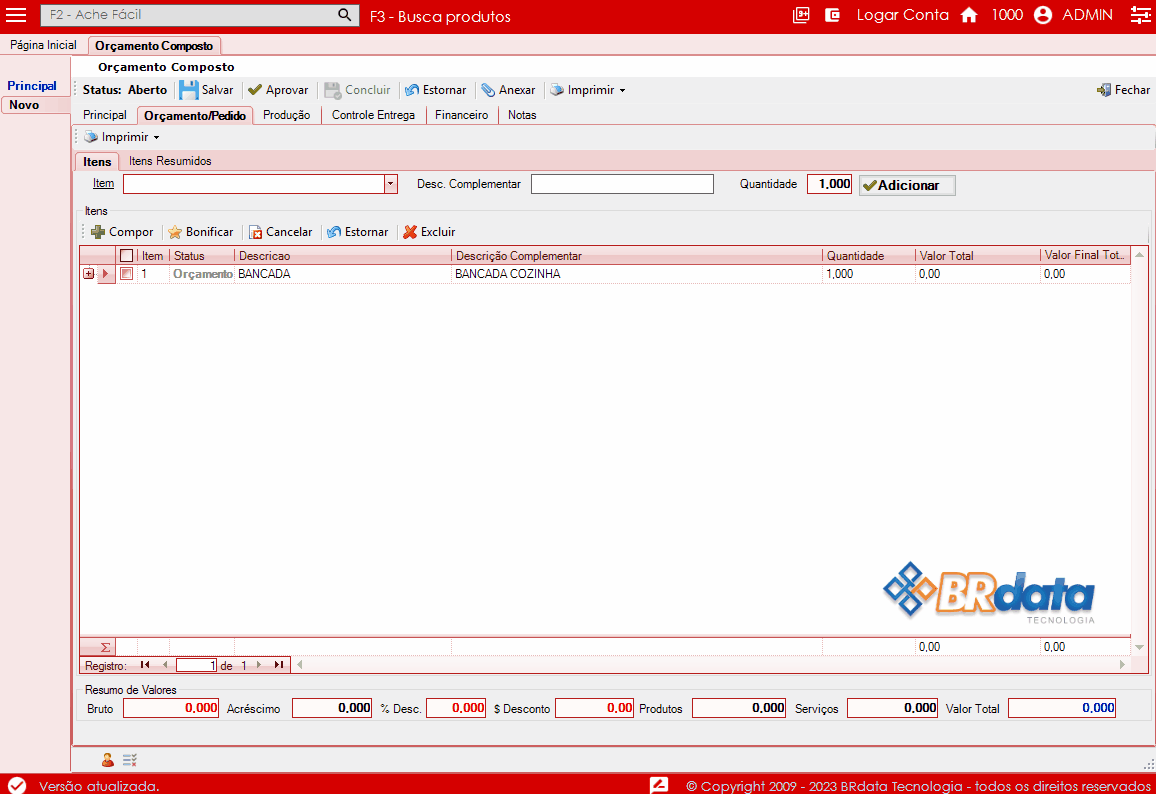Click the Salvar floppy disk icon
This screenshot has height=794, width=1156.
189,90
